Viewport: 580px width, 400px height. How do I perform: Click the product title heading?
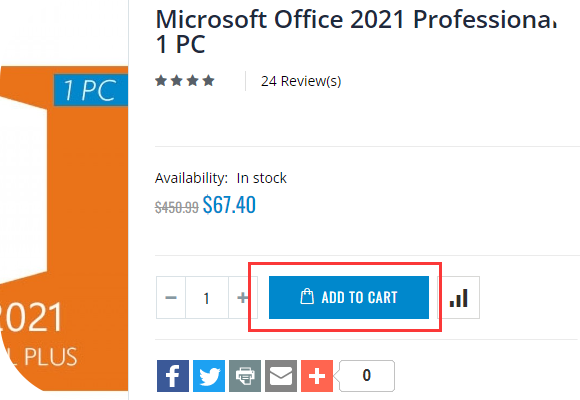coord(356,31)
